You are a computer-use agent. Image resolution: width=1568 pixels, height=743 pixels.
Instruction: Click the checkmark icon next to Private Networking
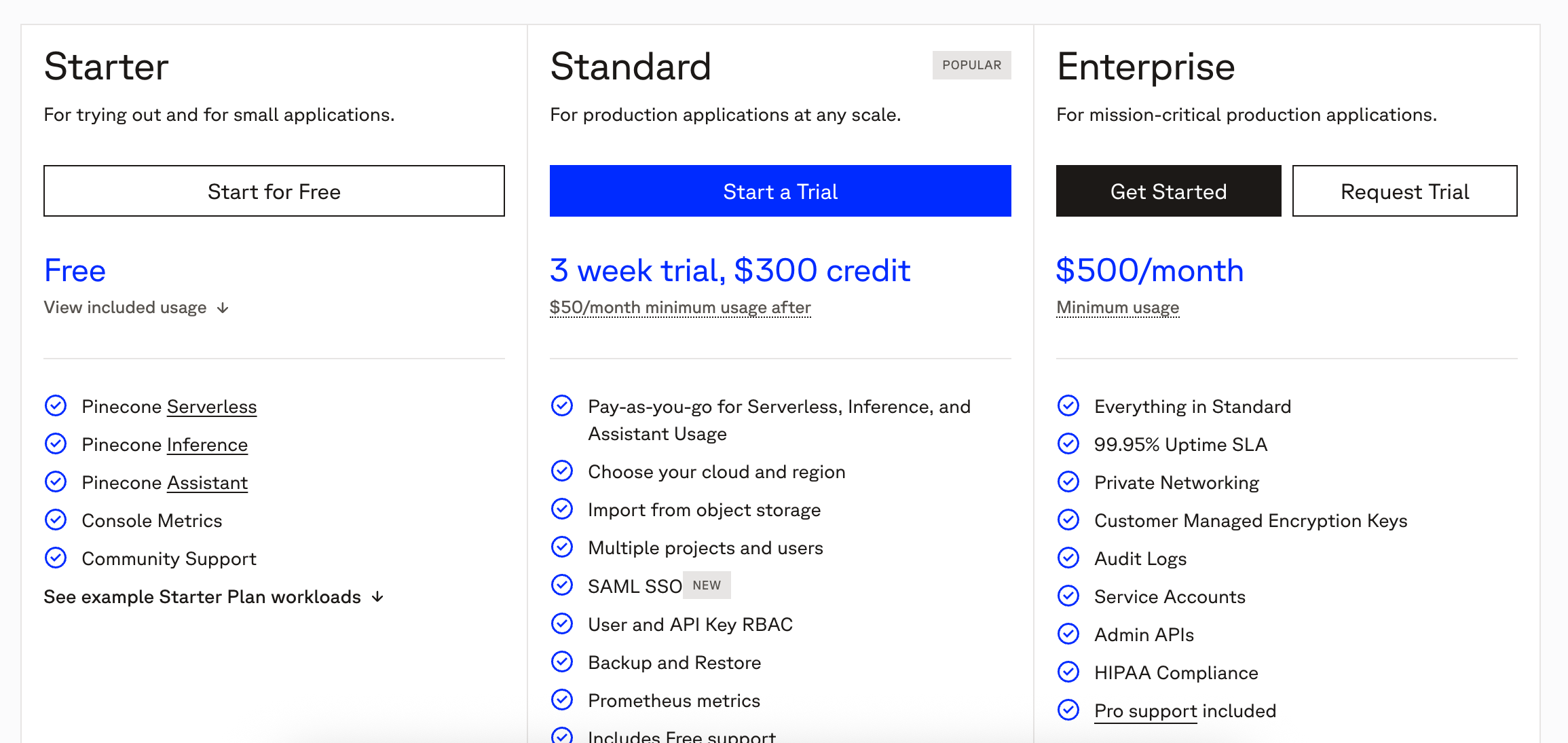point(1068,482)
